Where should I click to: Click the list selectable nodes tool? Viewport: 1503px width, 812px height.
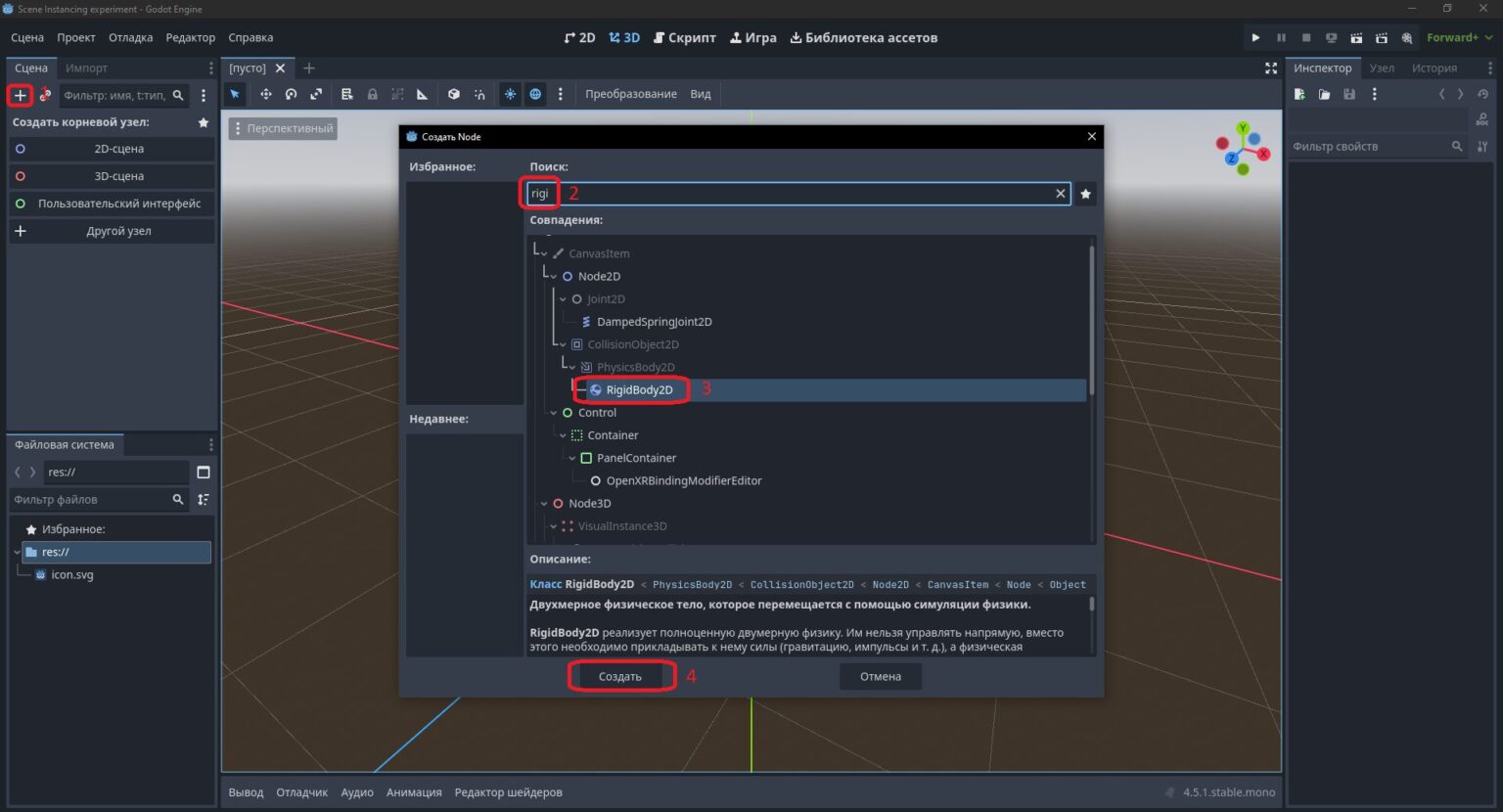coord(346,94)
